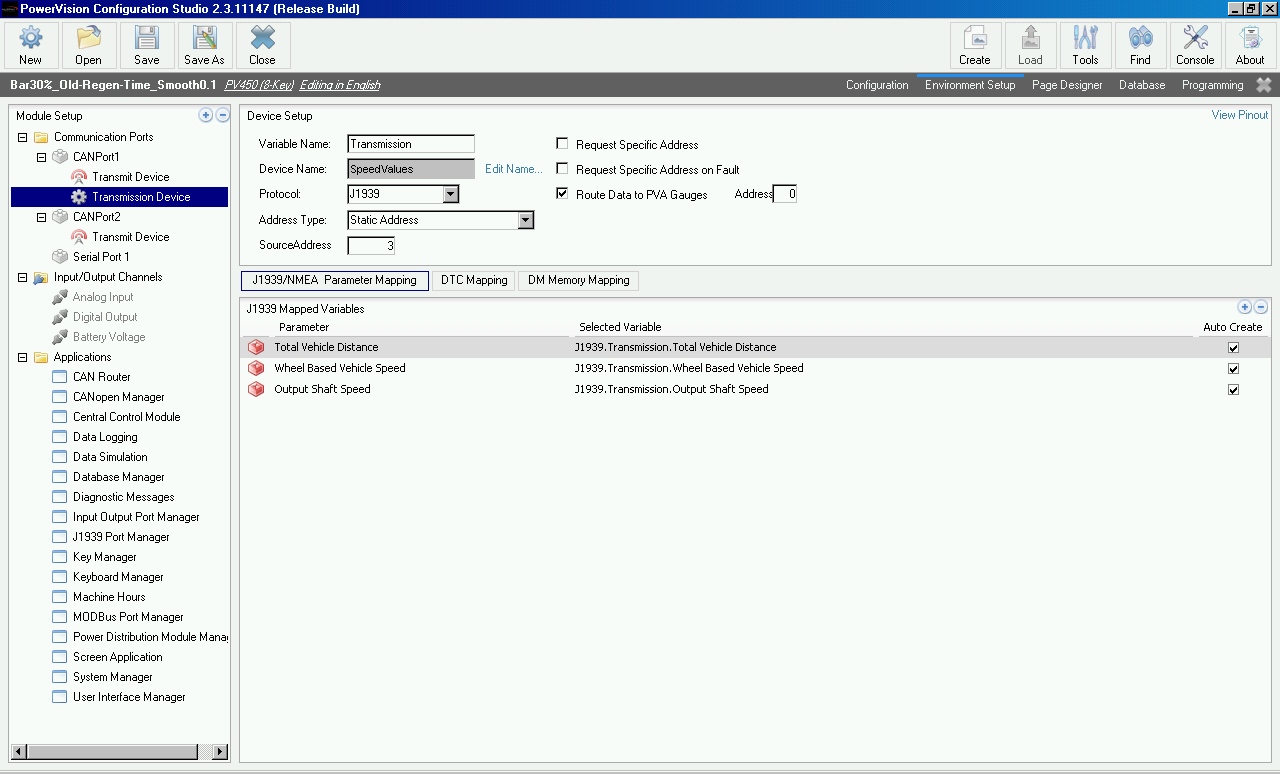1280x774 pixels.
Task: Click the New toolbar icon
Action: (x=31, y=46)
